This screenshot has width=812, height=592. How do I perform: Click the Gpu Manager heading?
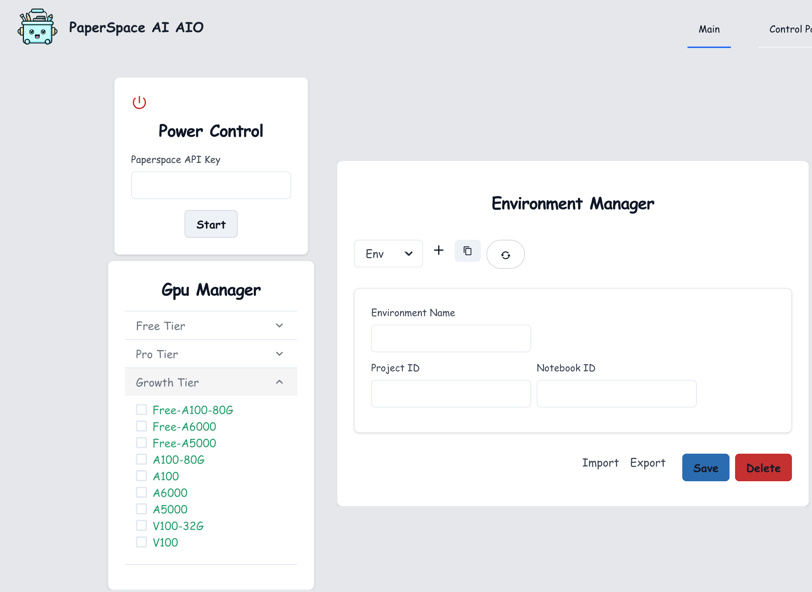(211, 290)
